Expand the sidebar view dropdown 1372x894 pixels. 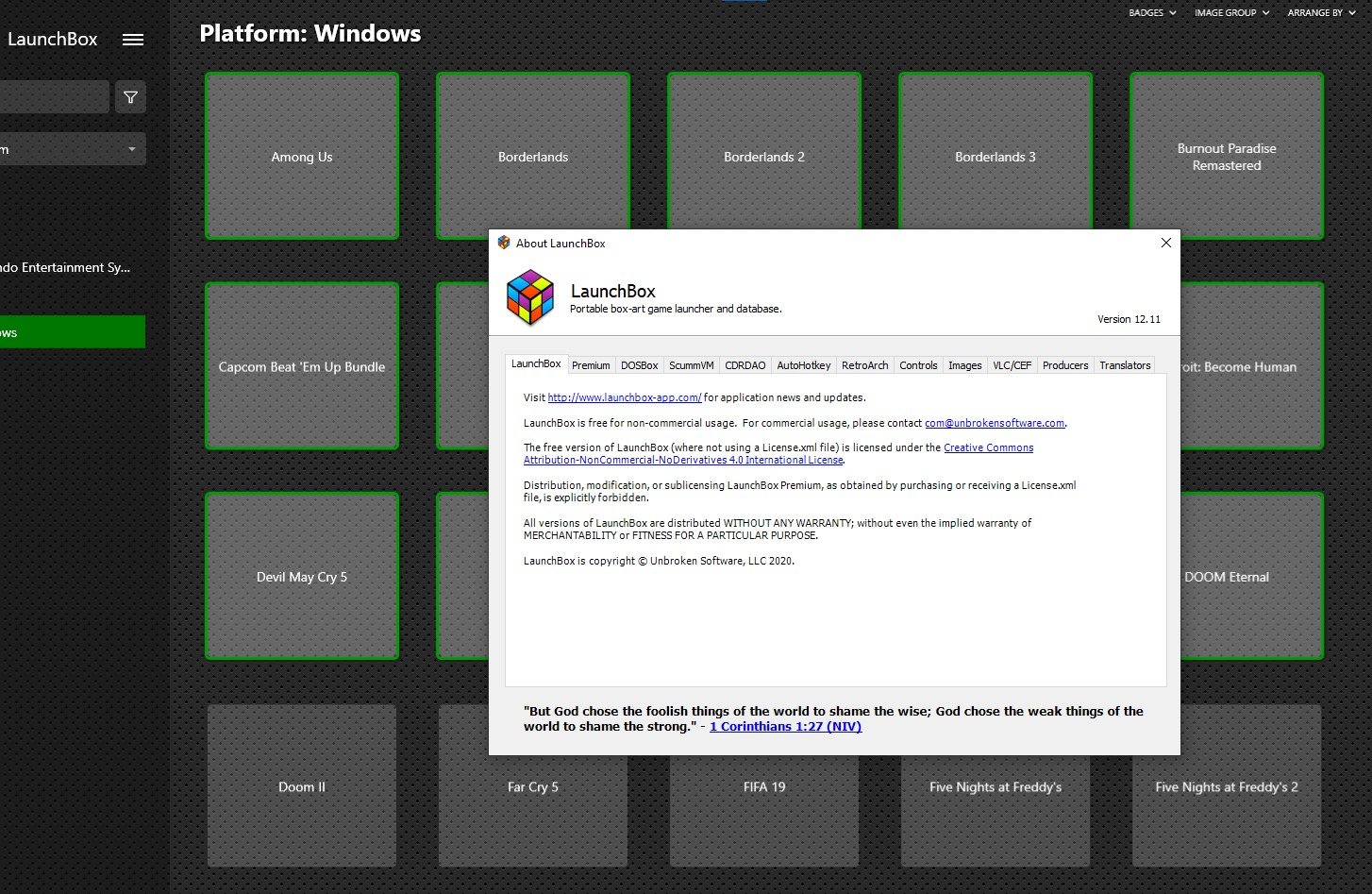tap(73, 149)
